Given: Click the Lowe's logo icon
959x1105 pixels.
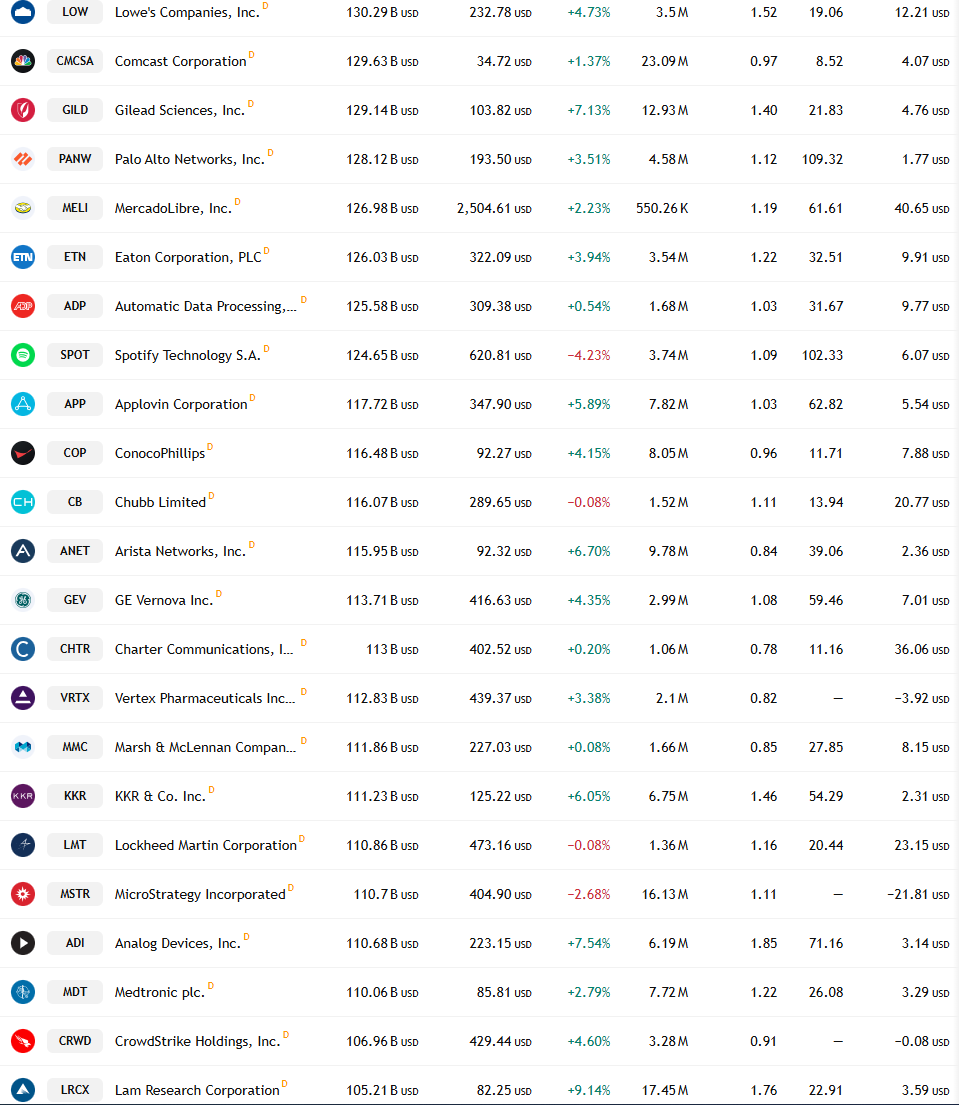Looking at the screenshot, I should tap(23, 12).
